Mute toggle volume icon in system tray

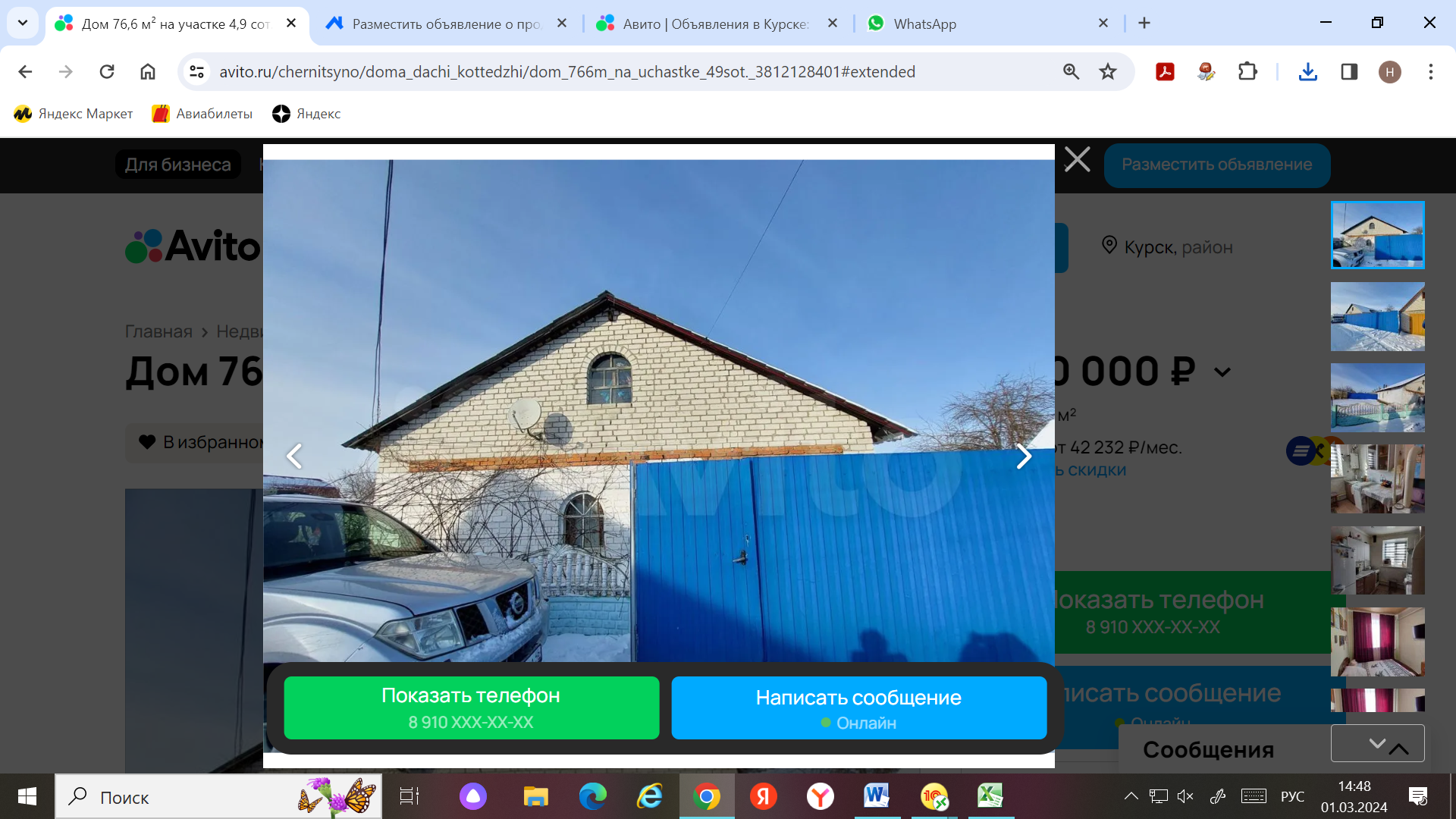tap(1185, 796)
